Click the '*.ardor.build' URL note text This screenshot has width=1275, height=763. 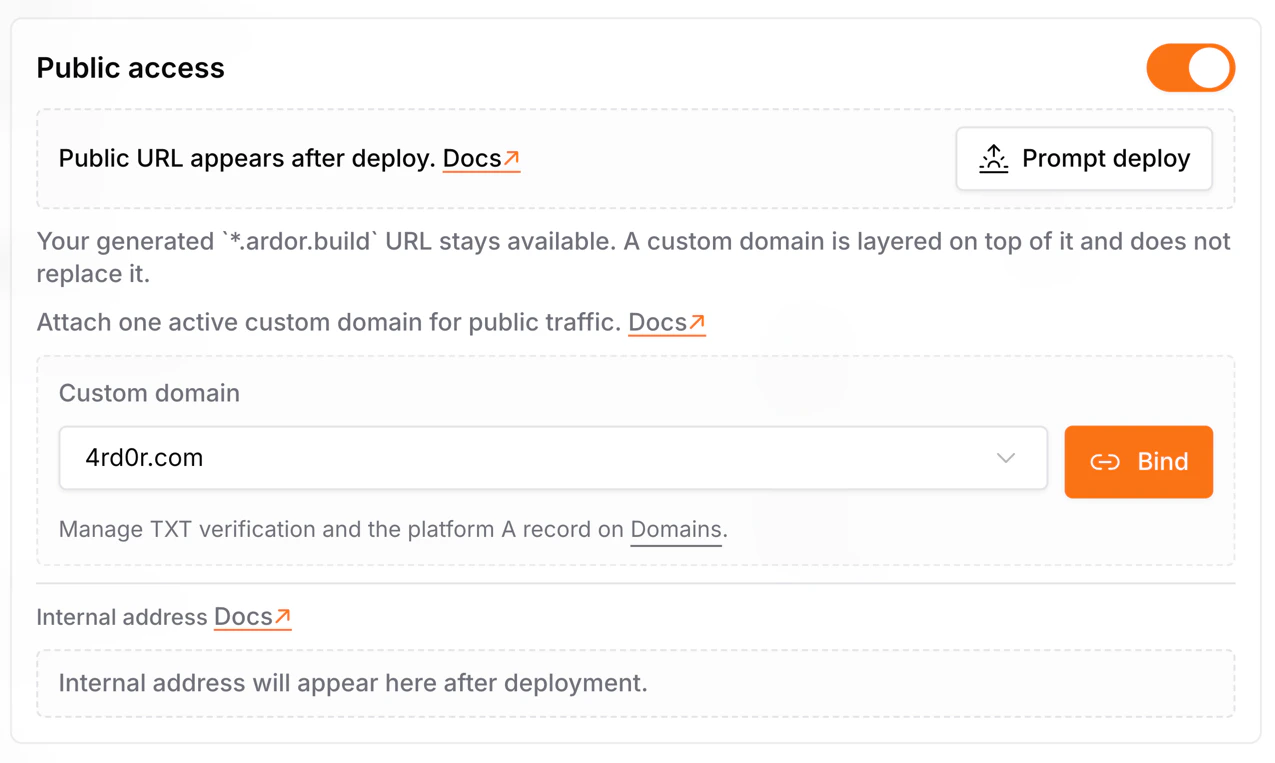point(633,257)
